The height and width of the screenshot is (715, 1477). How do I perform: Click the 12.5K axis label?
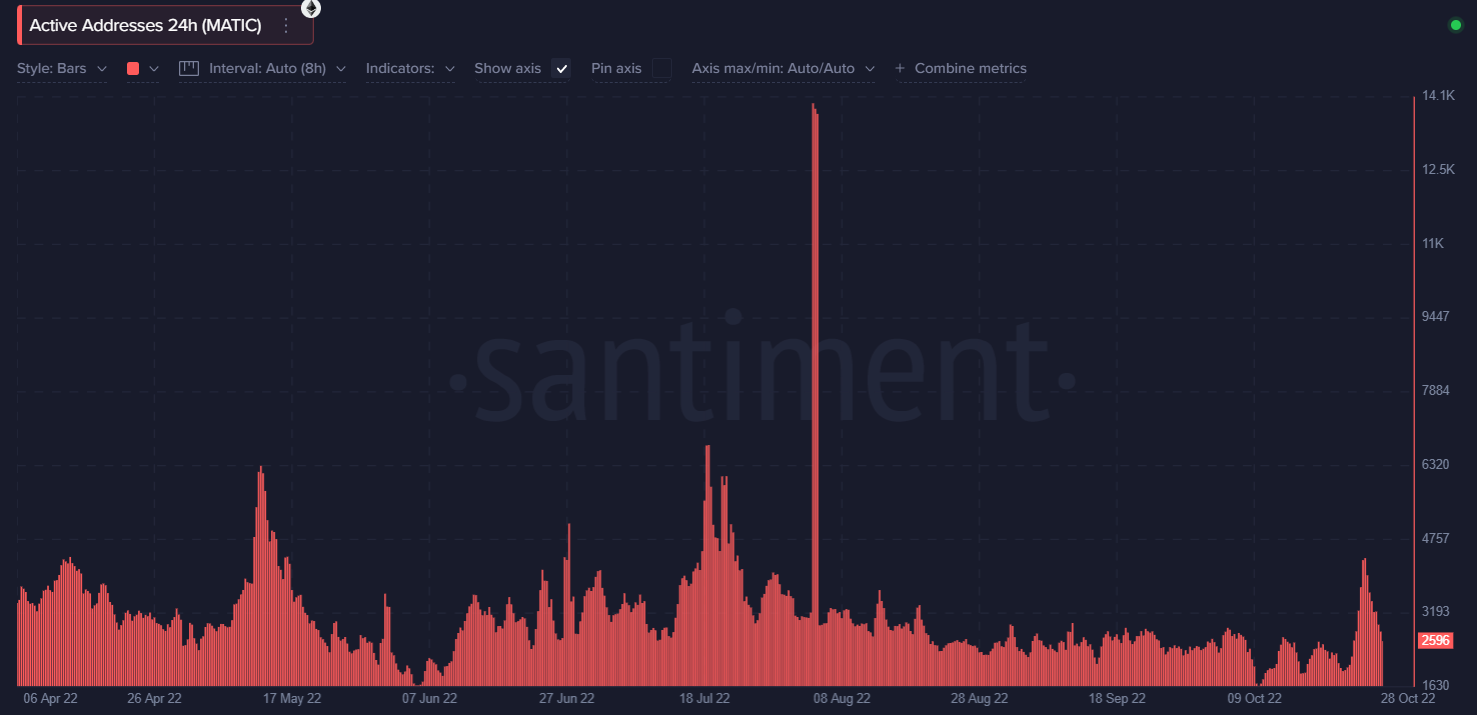tap(1439, 170)
